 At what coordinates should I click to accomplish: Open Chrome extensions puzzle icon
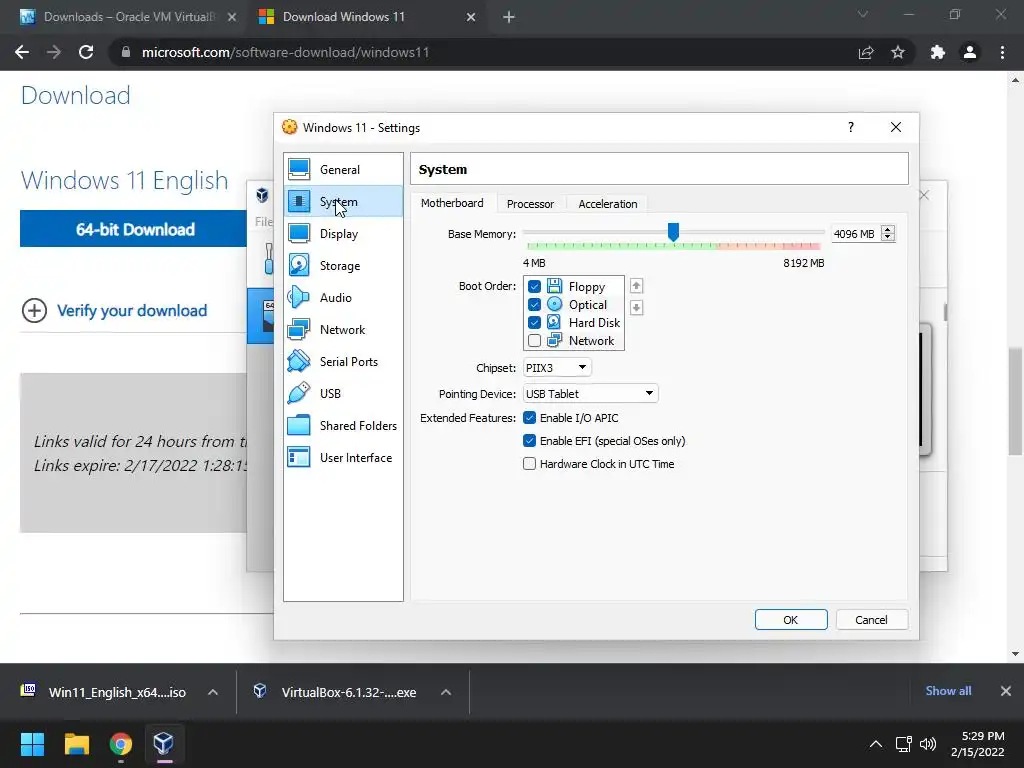pyautogui.click(x=938, y=52)
